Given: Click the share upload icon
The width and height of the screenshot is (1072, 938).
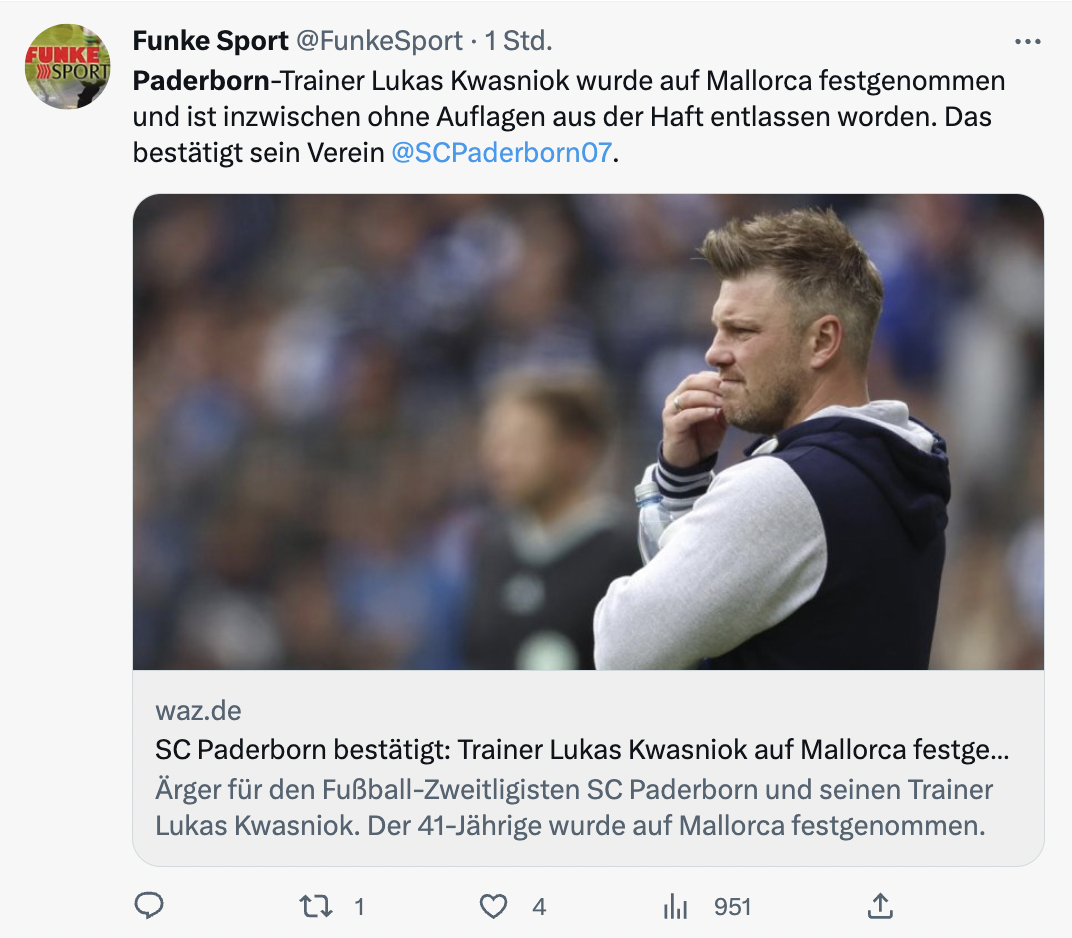Looking at the screenshot, I should 879,906.
